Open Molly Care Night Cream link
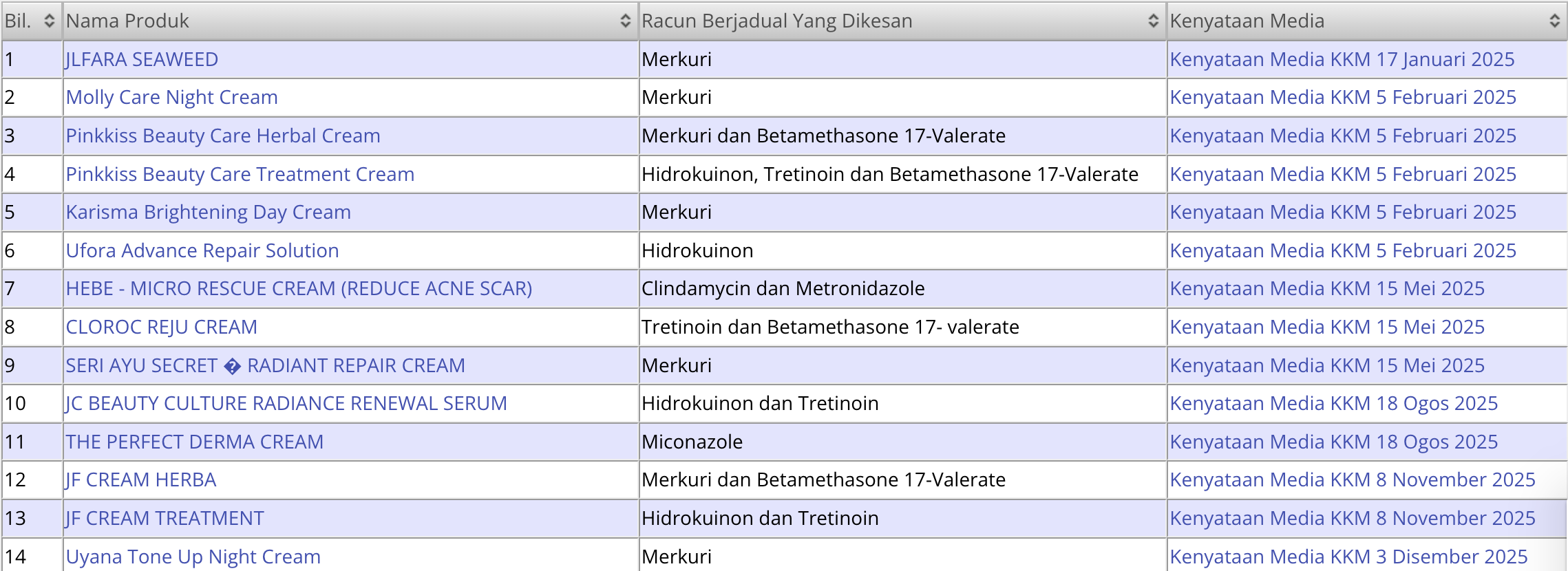 (171, 98)
